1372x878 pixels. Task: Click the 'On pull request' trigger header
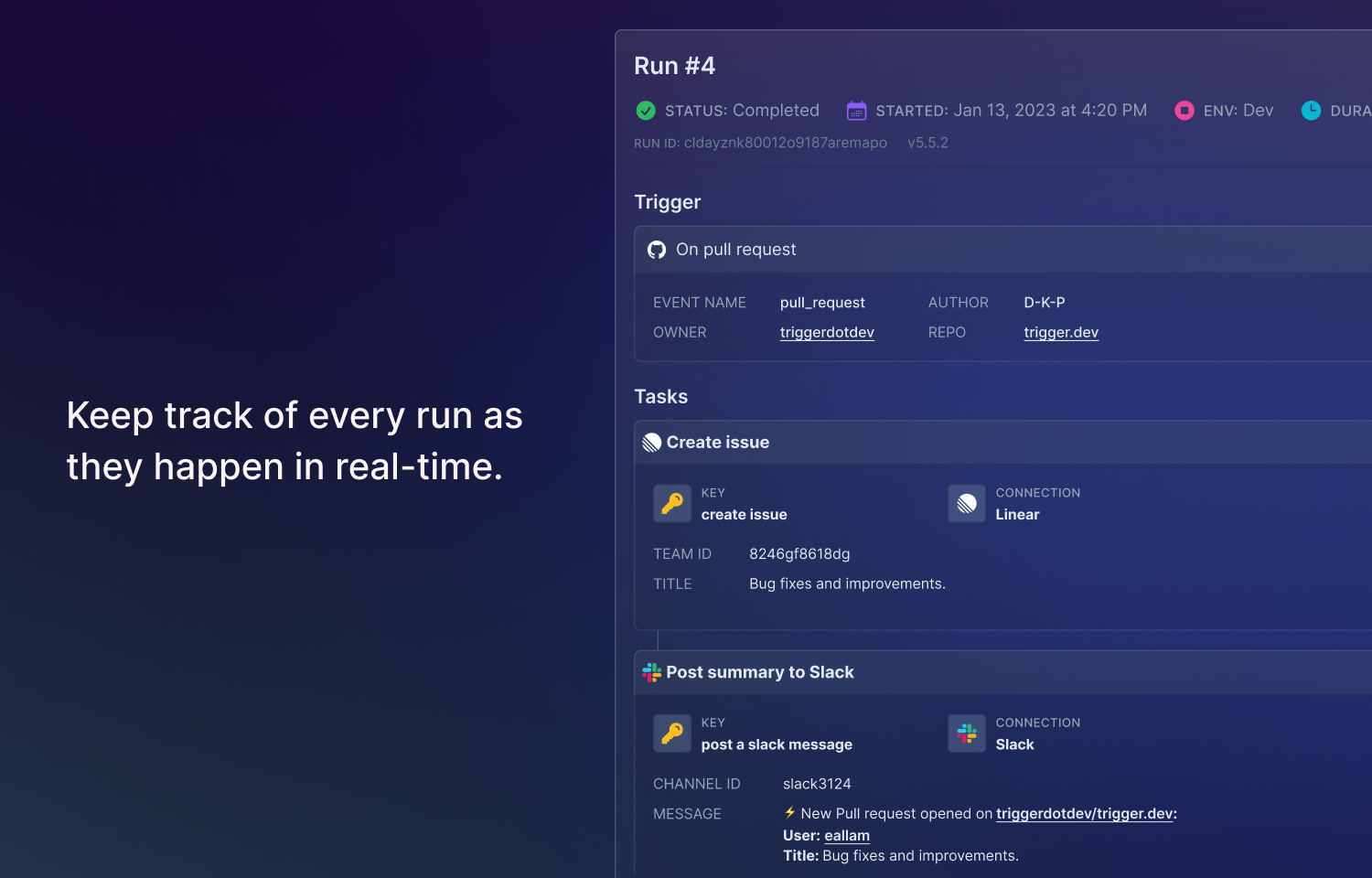(x=1003, y=250)
